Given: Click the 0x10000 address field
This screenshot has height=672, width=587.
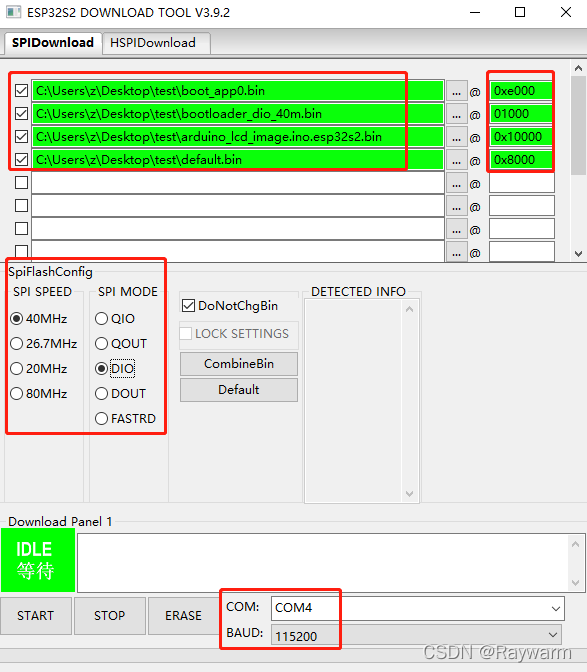Looking at the screenshot, I should coord(521,137).
